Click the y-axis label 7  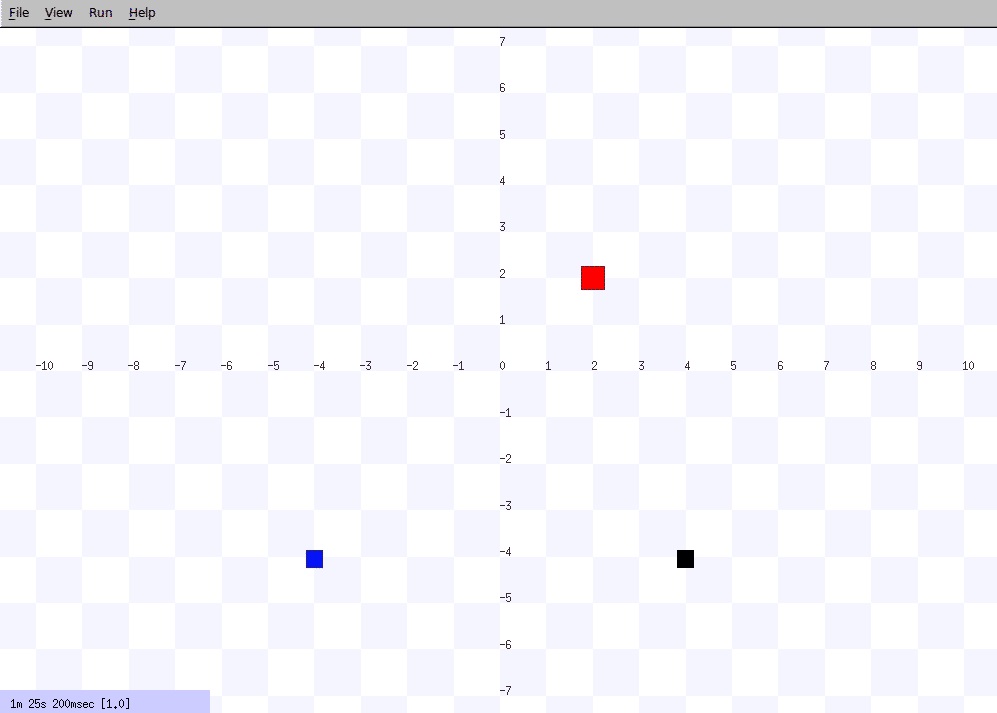point(502,42)
